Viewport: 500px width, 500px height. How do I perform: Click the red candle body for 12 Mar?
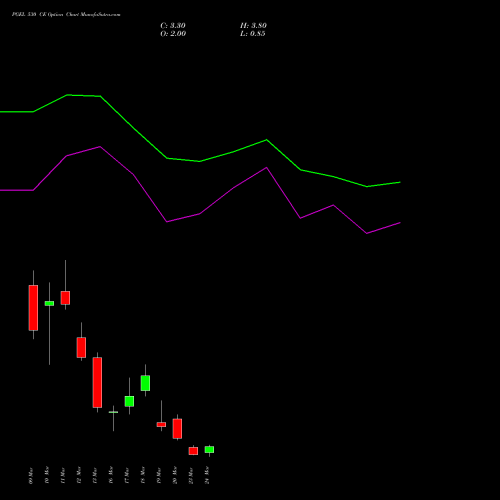[81, 348]
